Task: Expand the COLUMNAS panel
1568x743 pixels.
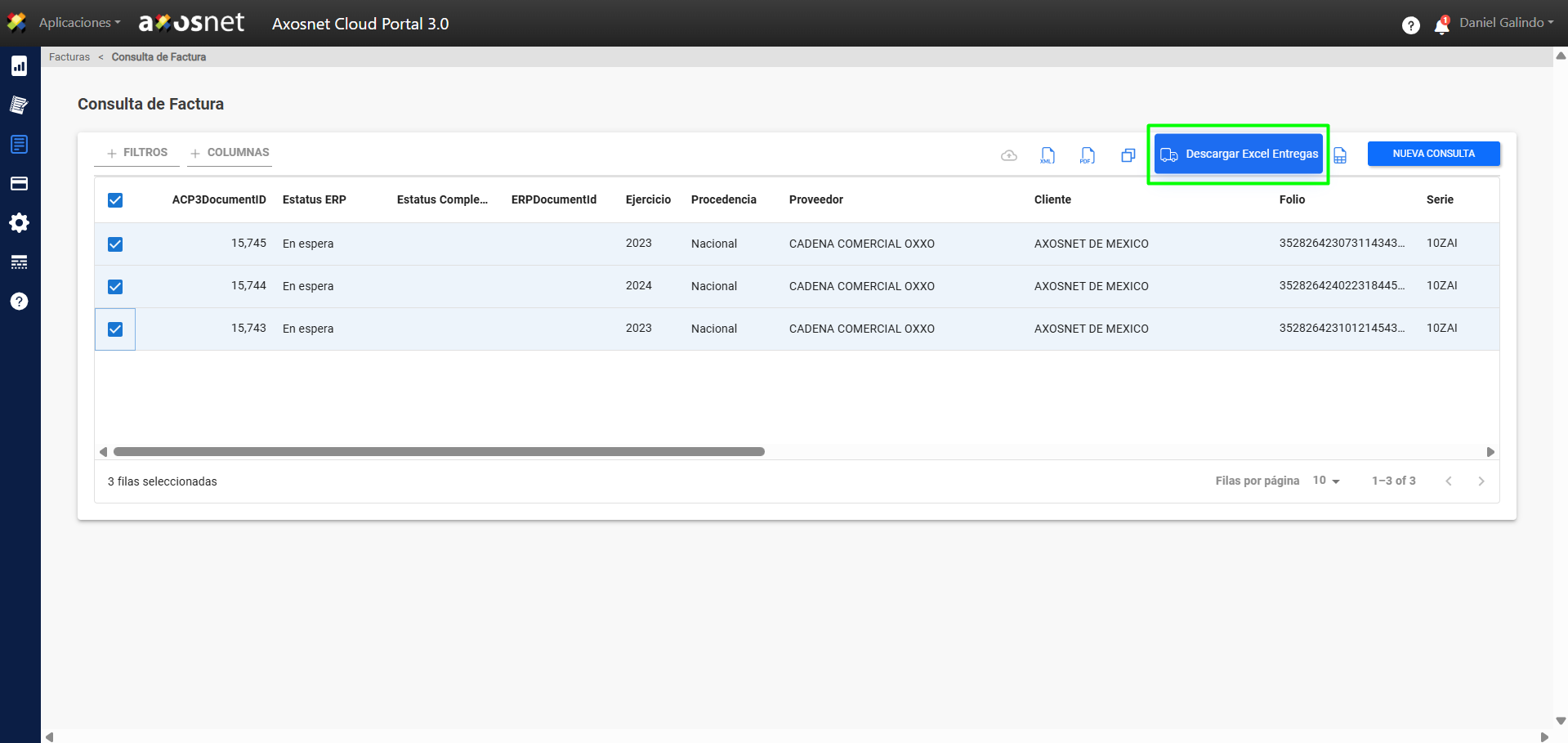Action: tap(230, 153)
